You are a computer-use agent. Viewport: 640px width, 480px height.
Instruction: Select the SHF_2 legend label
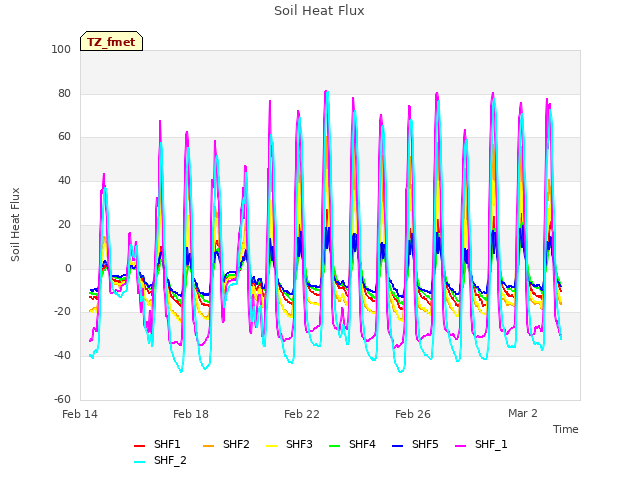click(170, 460)
